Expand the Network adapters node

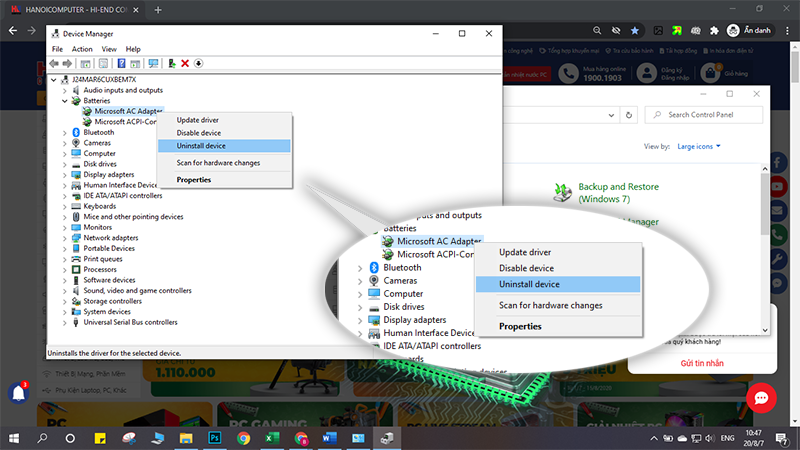click(65, 238)
